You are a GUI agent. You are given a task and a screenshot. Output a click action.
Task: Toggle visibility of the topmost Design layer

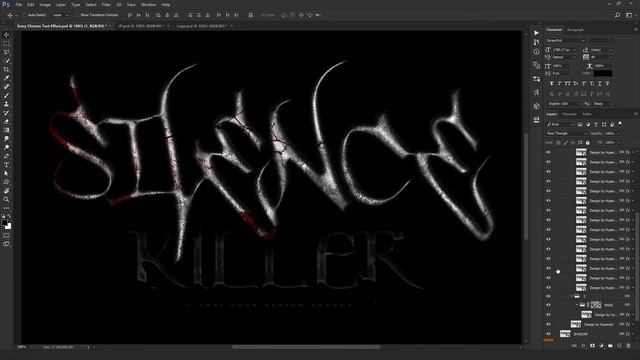tap(548, 152)
